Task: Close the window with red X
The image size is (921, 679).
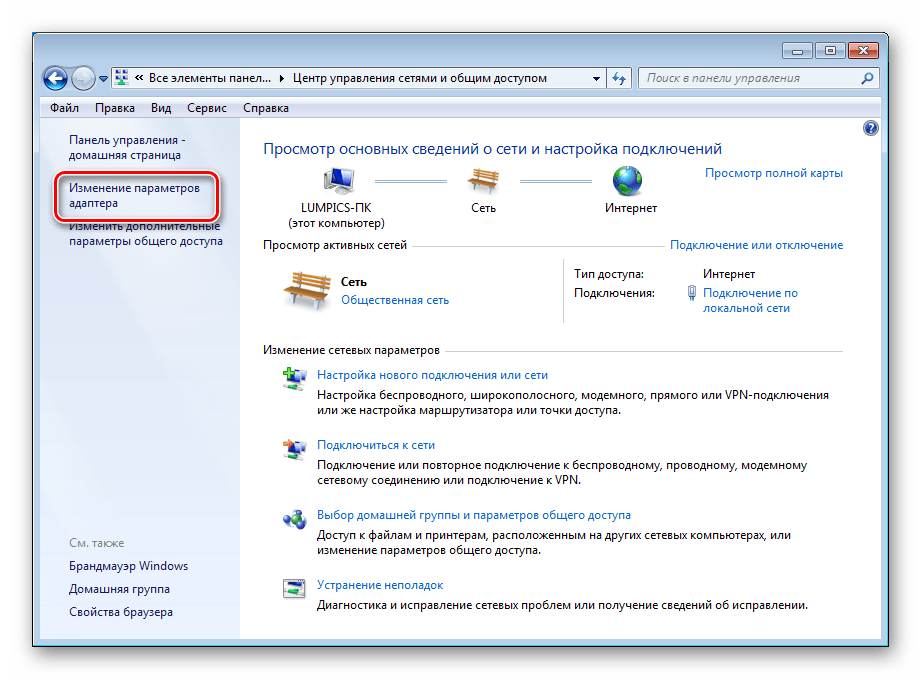Action: click(x=863, y=51)
